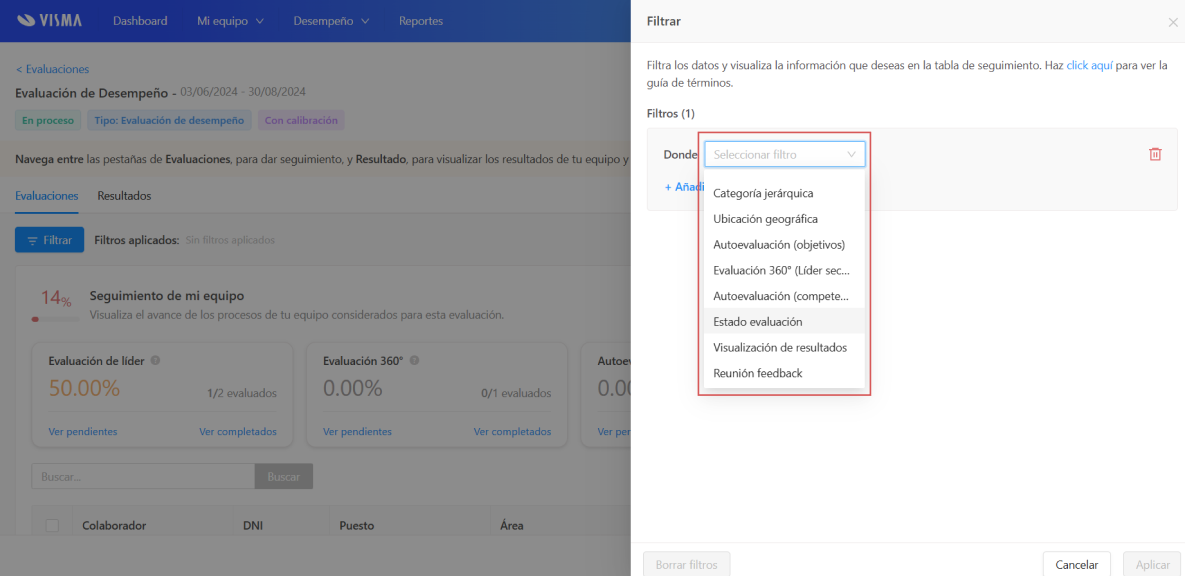Image resolution: width=1185 pixels, height=576 pixels.
Task: Click the Visma logo in header
Action: tap(50, 20)
